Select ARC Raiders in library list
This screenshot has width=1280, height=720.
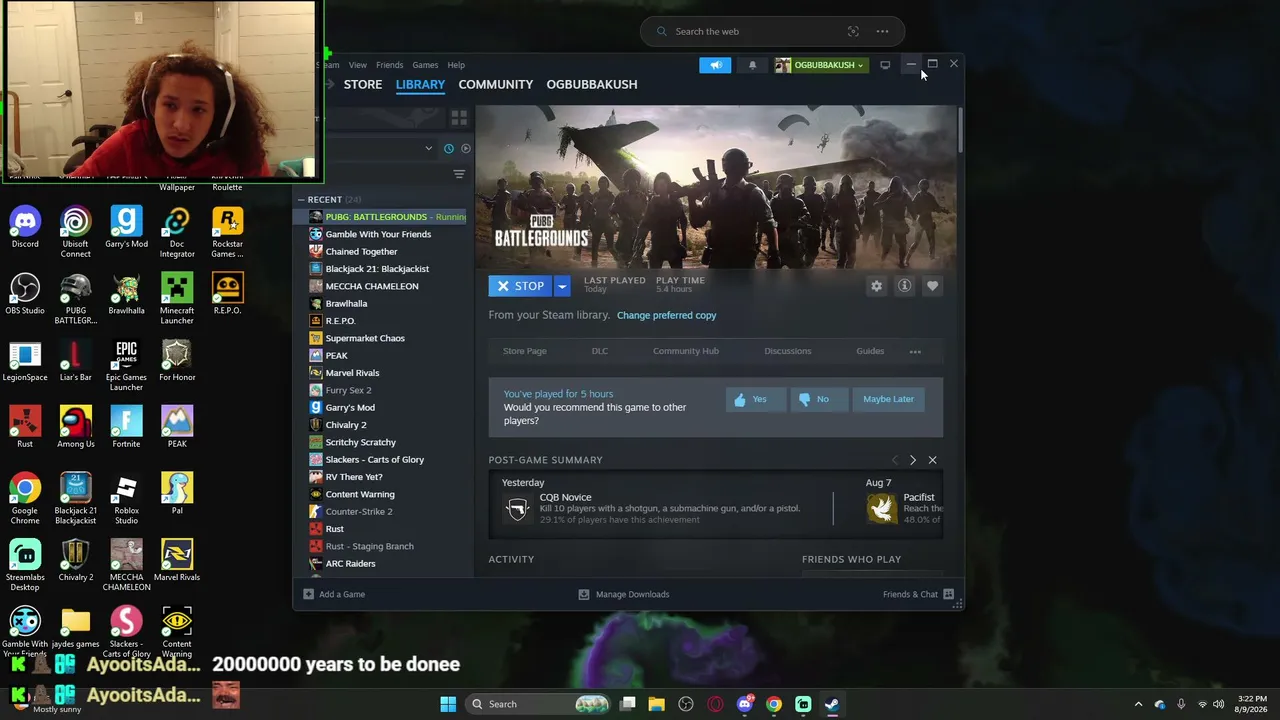[x=387, y=563]
